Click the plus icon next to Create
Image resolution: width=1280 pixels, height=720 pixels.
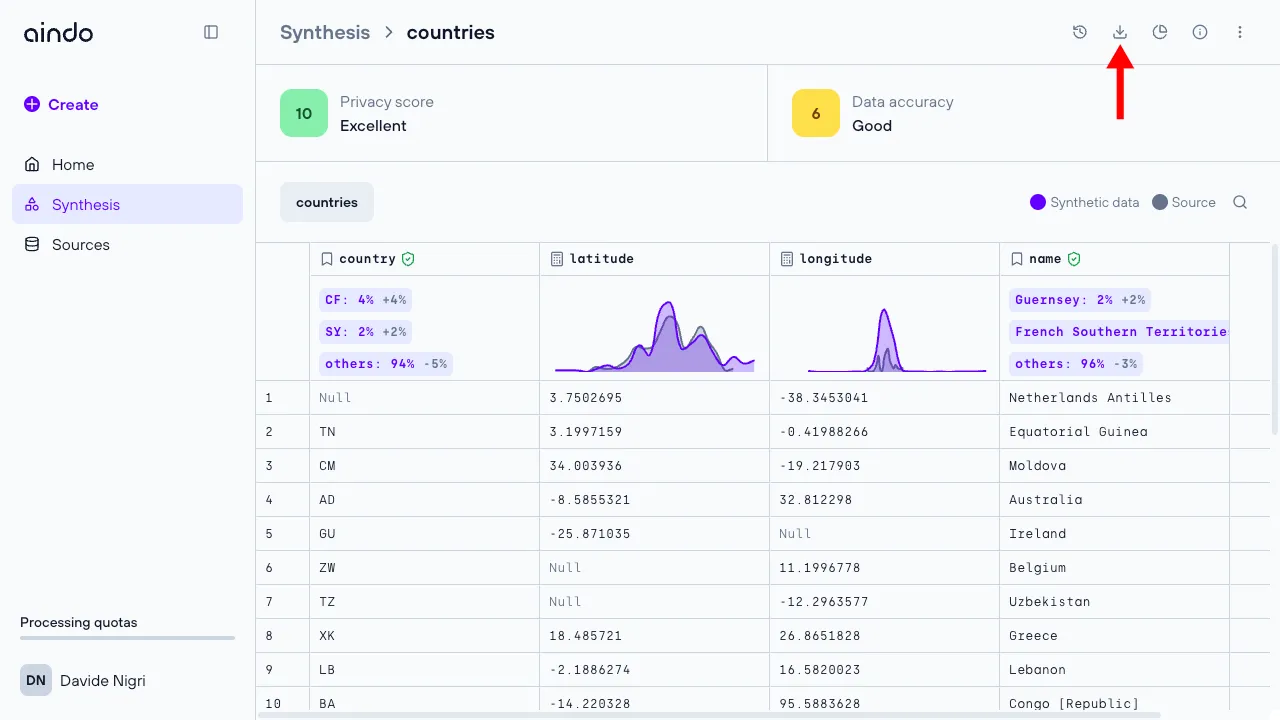click(32, 104)
